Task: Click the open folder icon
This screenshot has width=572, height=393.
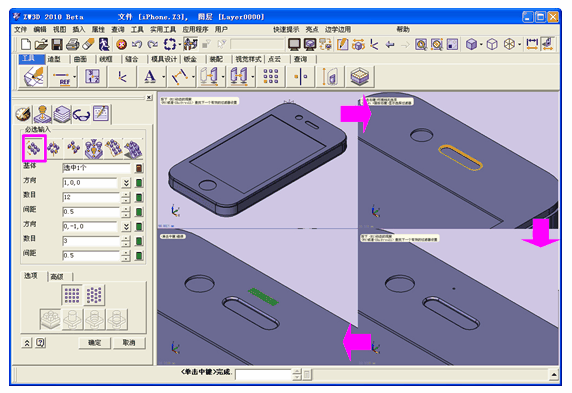Action: tap(41, 45)
